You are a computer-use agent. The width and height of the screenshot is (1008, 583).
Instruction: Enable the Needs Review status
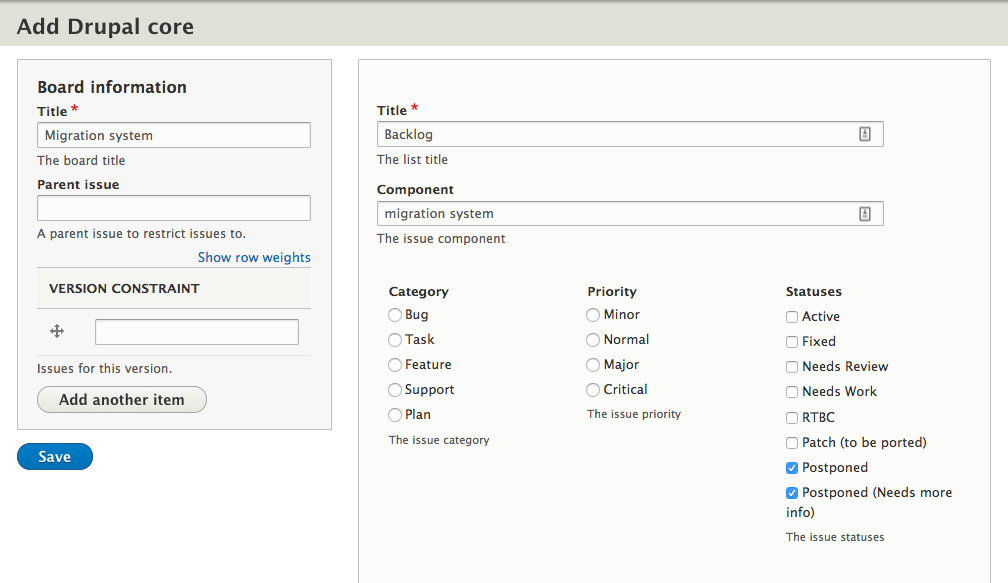pos(792,367)
